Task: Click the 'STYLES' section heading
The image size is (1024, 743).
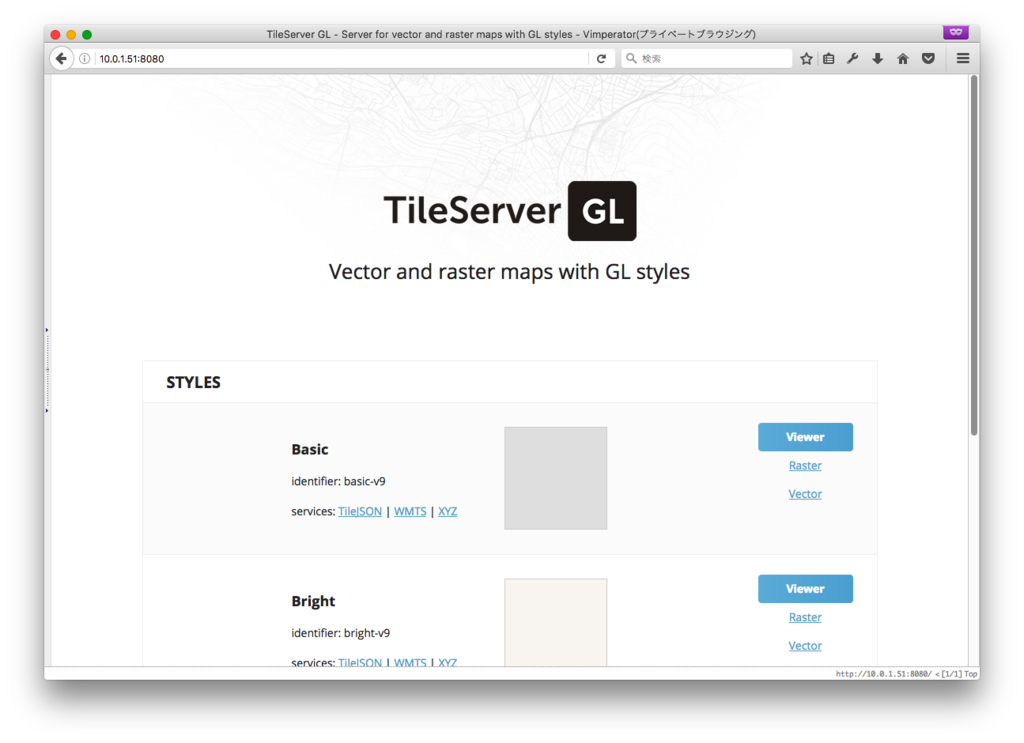Action: (x=193, y=383)
